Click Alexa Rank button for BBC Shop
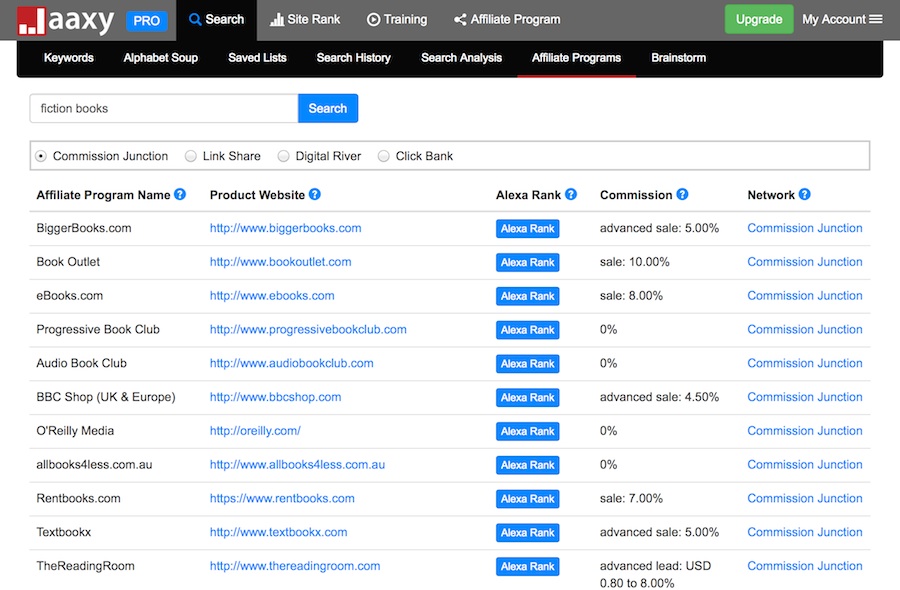Image resolution: width=900 pixels, height=590 pixels. 527,398
